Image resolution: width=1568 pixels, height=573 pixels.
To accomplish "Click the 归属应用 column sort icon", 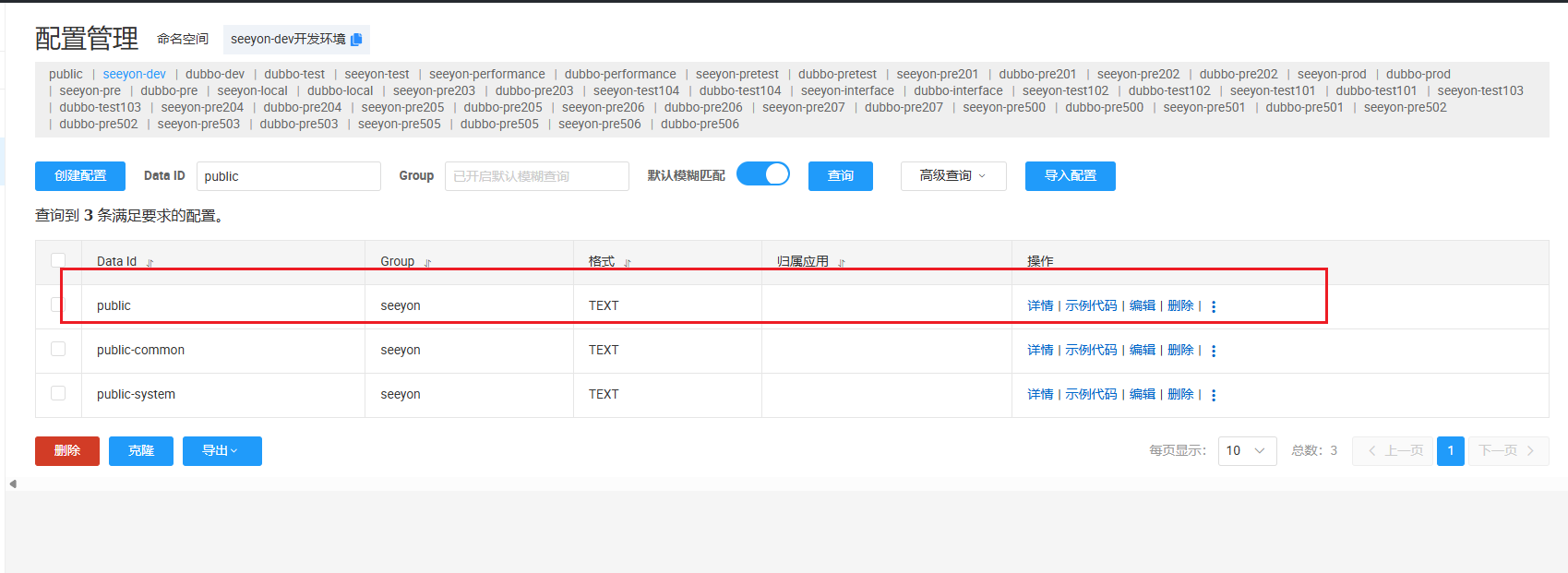I will [x=842, y=263].
